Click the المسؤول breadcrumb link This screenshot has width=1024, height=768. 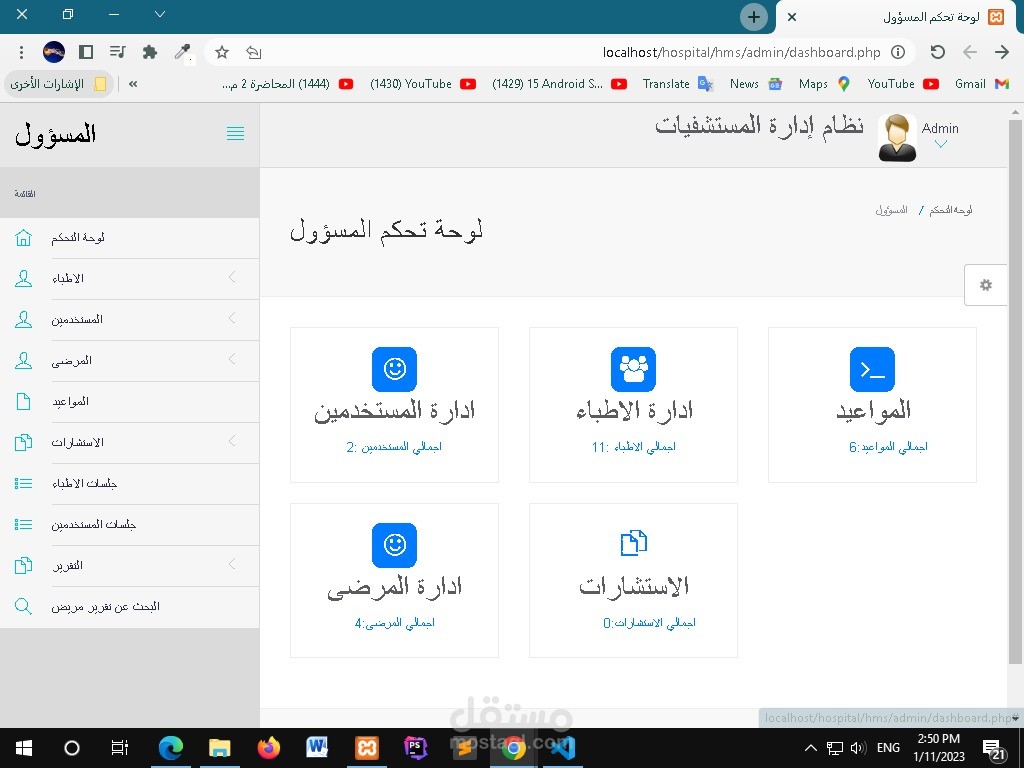click(891, 210)
